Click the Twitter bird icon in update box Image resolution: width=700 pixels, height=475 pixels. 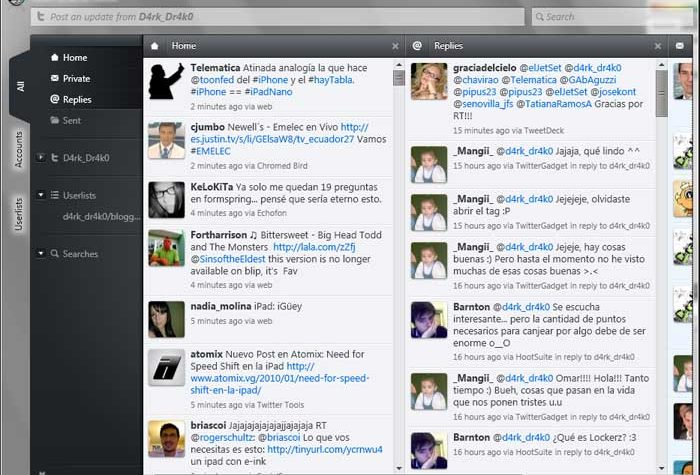pos(41,17)
